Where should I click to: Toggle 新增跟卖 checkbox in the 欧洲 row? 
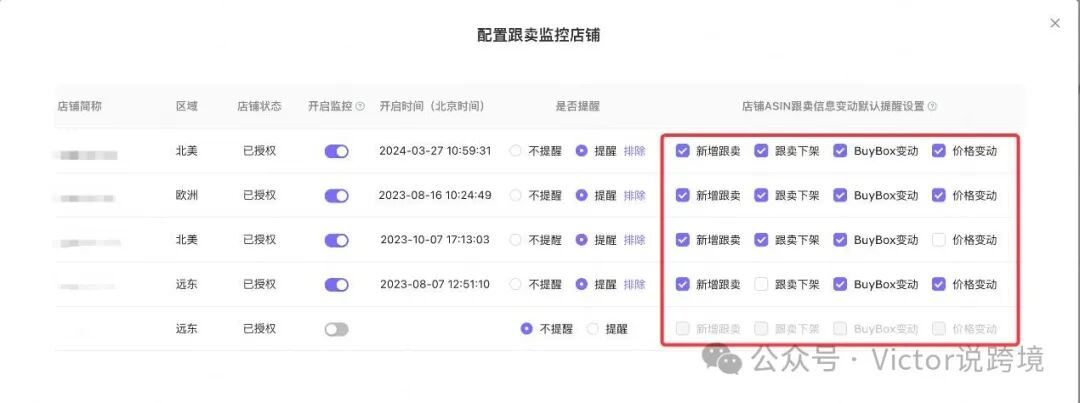683,196
